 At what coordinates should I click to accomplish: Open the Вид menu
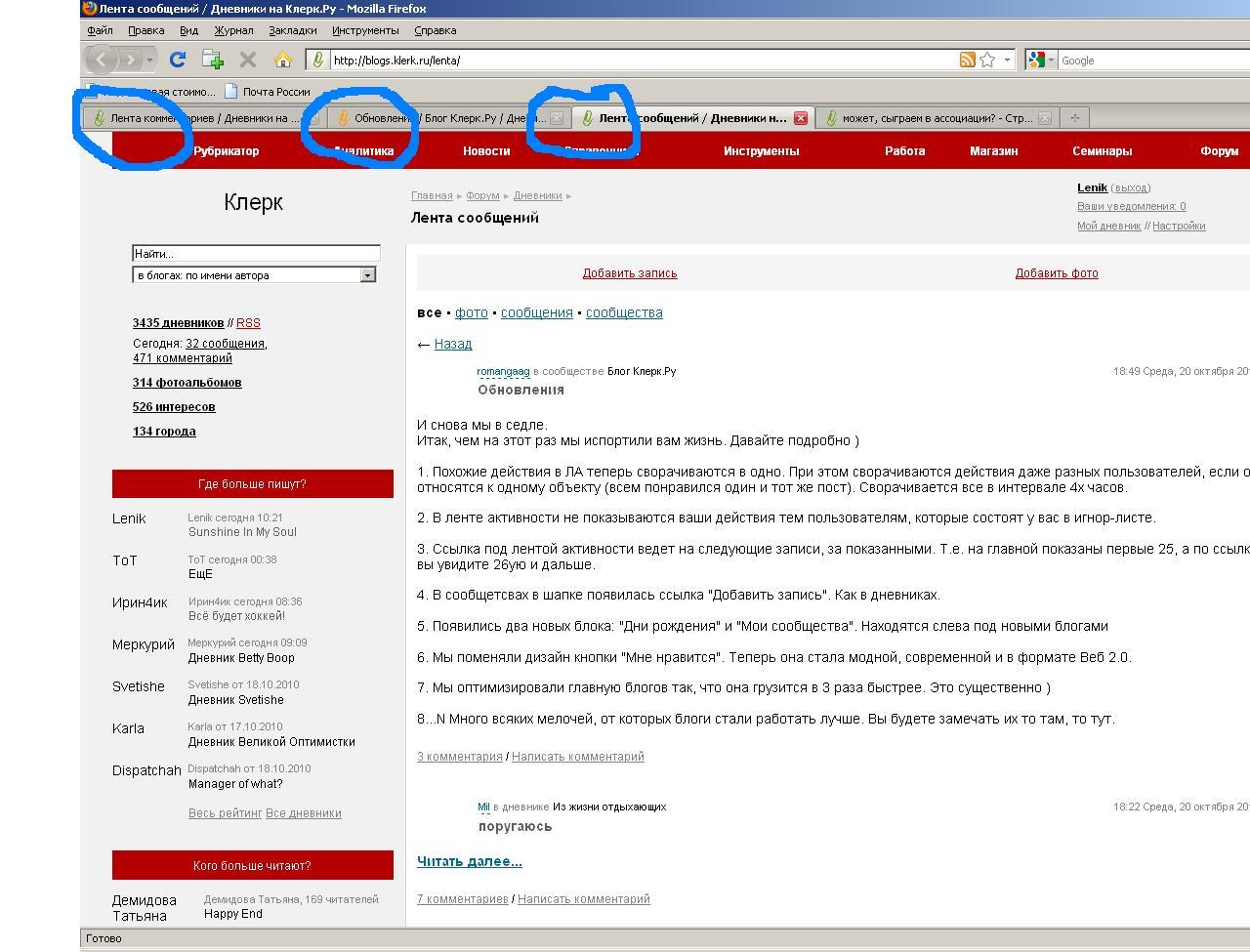click(188, 30)
